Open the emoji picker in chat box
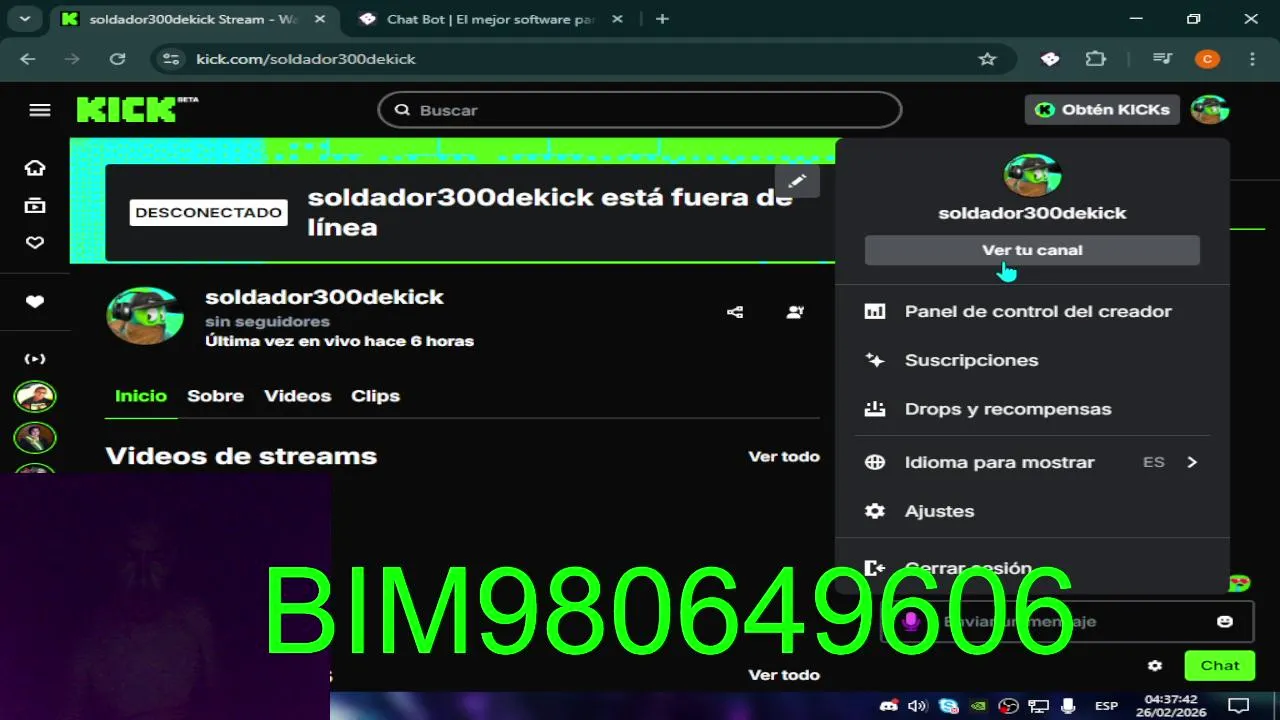 pyautogui.click(x=1225, y=622)
